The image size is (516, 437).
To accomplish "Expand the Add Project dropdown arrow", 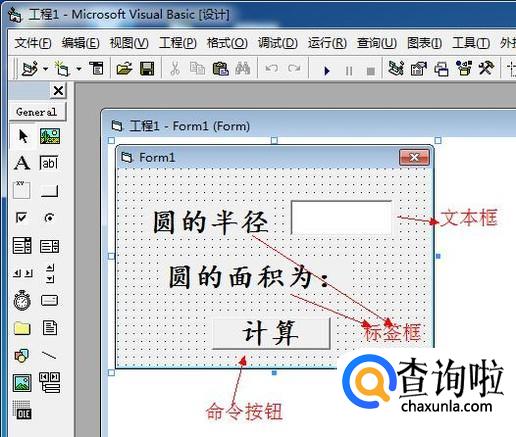I will [45, 69].
